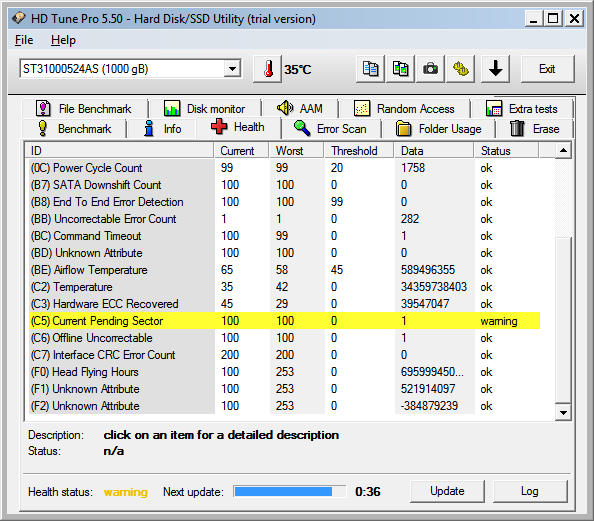
Task: Click the copy screenshot to clipboard icon
Action: pyautogui.click(x=400, y=69)
